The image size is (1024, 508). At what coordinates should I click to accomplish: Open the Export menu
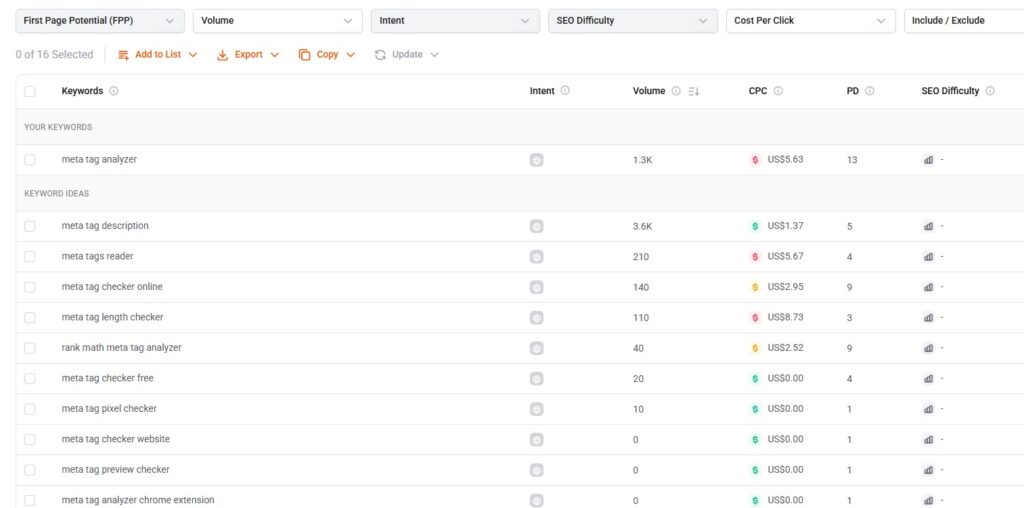point(247,55)
